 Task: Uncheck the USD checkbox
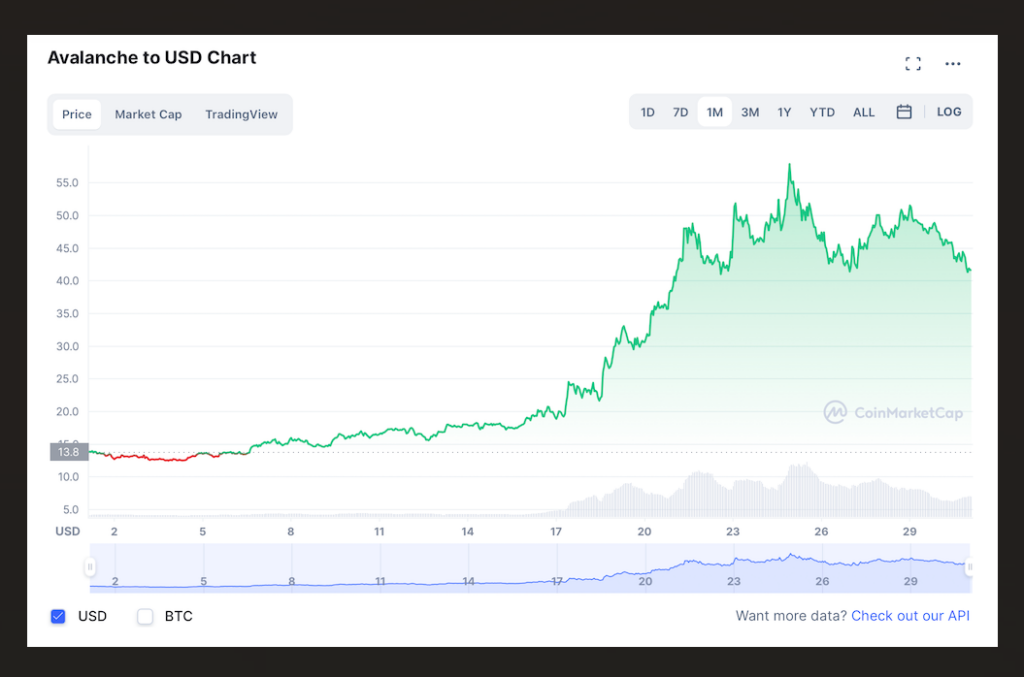[x=58, y=616]
